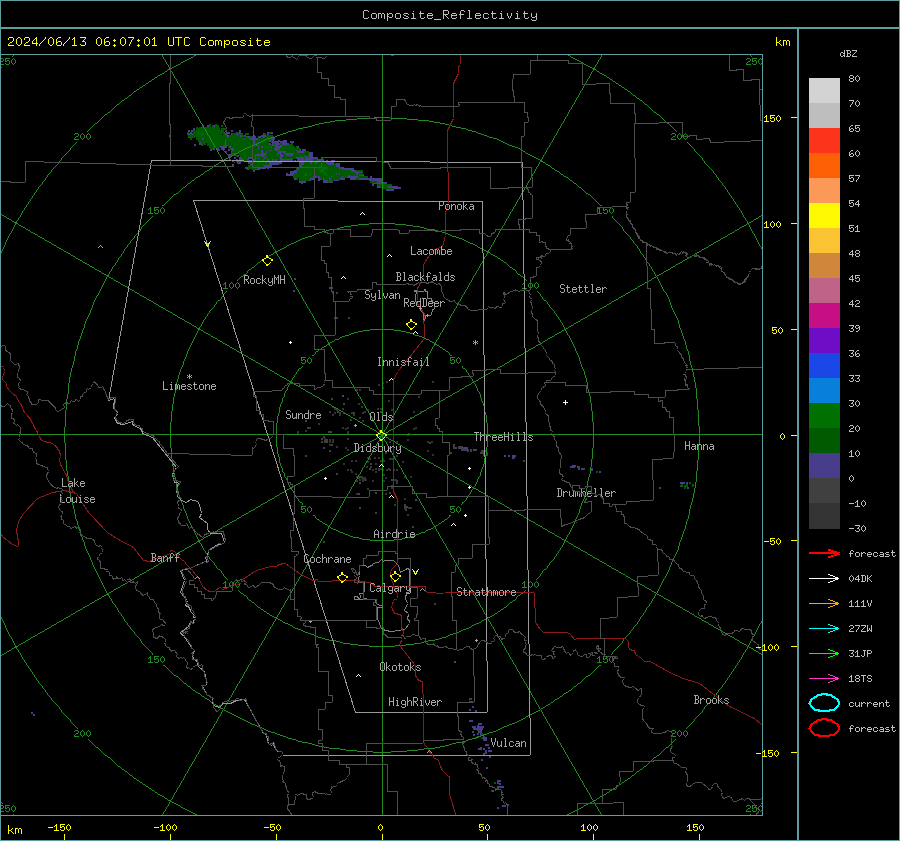The width and height of the screenshot is (900, 841).
Task: Select the bright green 20–30 dBZ swatch
Action: click(824, 415)
